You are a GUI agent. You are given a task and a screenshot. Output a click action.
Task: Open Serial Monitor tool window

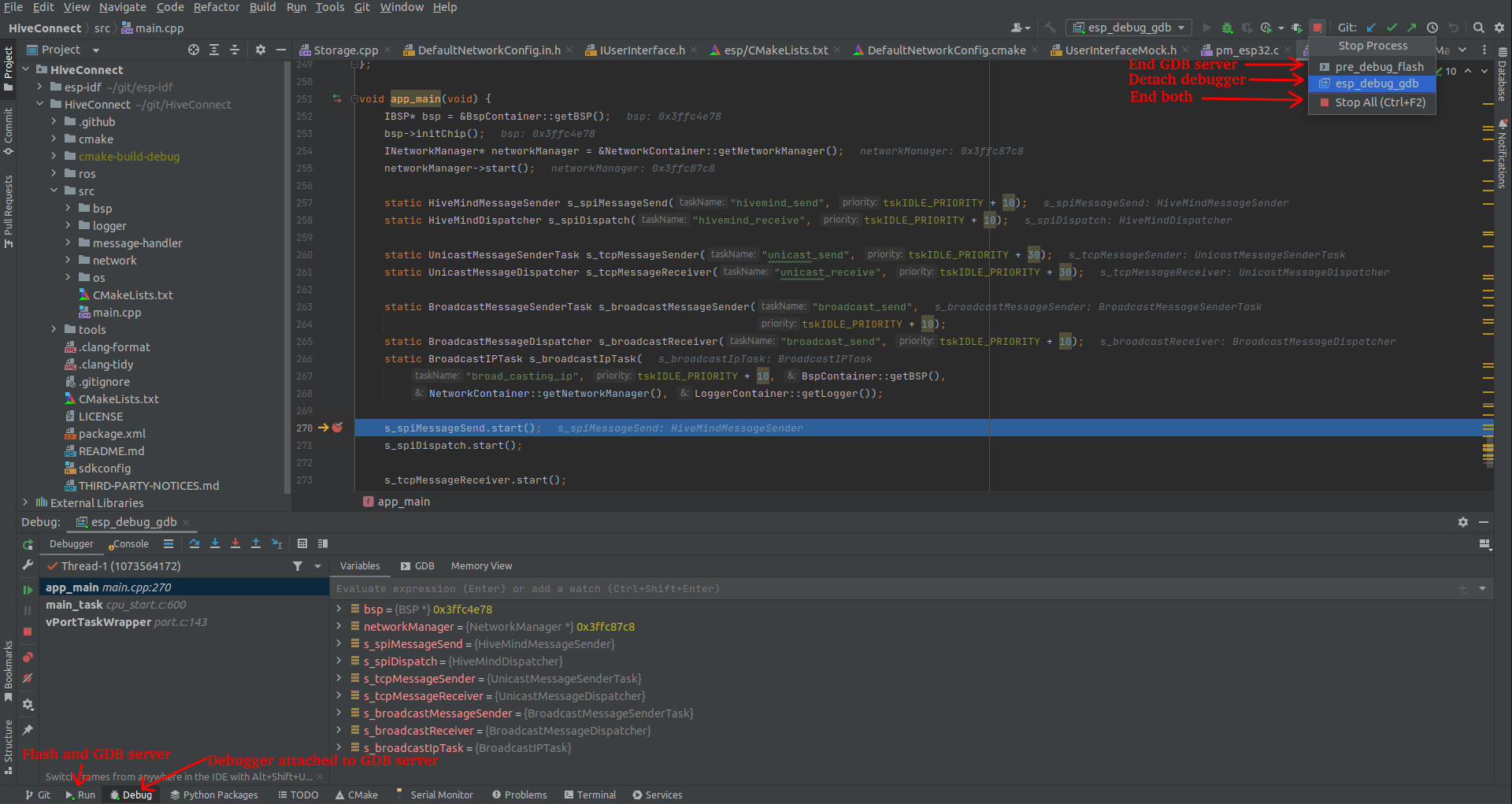pos(434,795)
